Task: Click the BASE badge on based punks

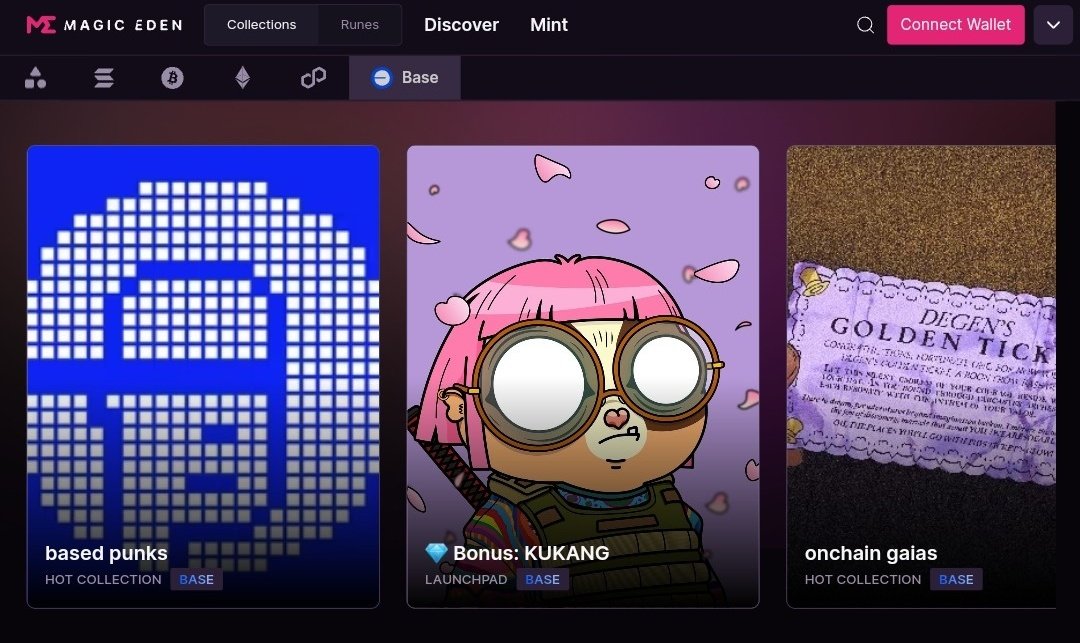Action: (x=196, y=580)
